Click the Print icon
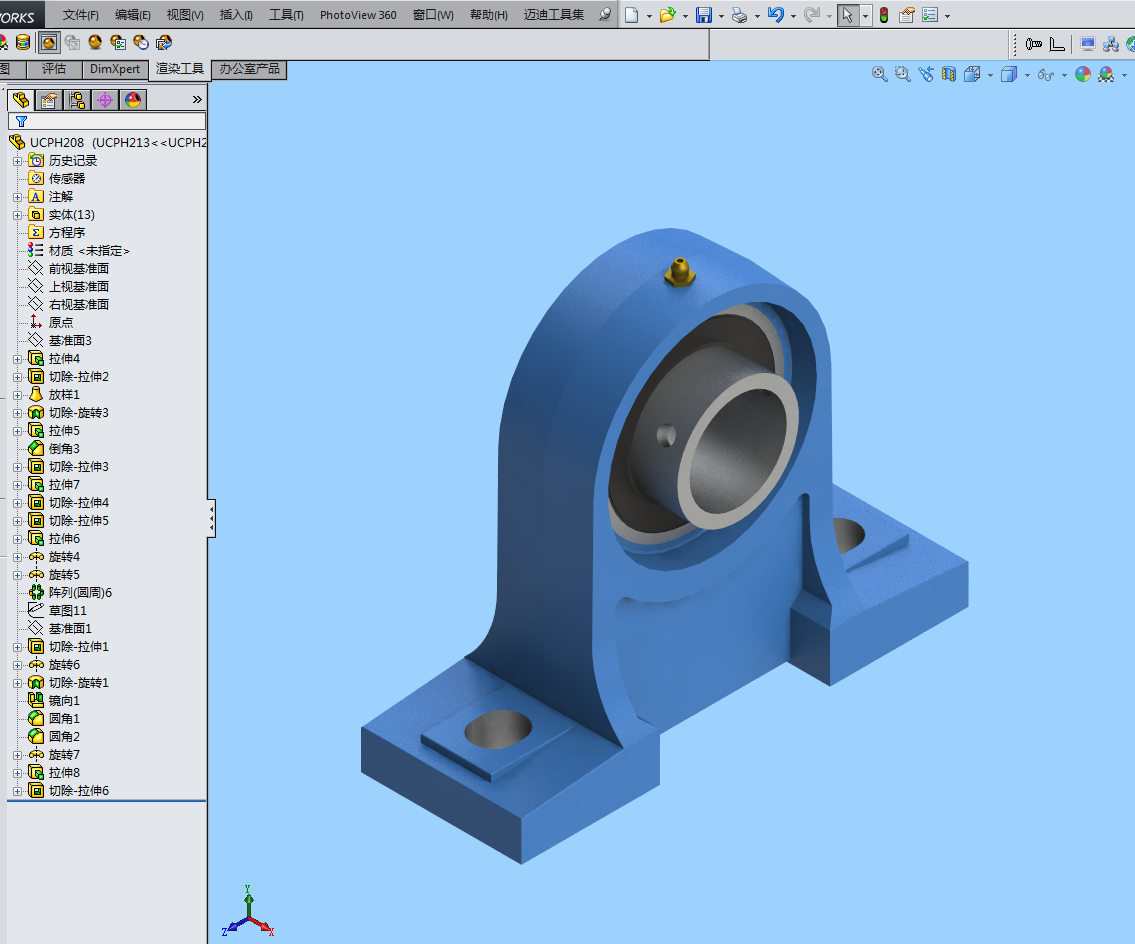 point(738,15)
